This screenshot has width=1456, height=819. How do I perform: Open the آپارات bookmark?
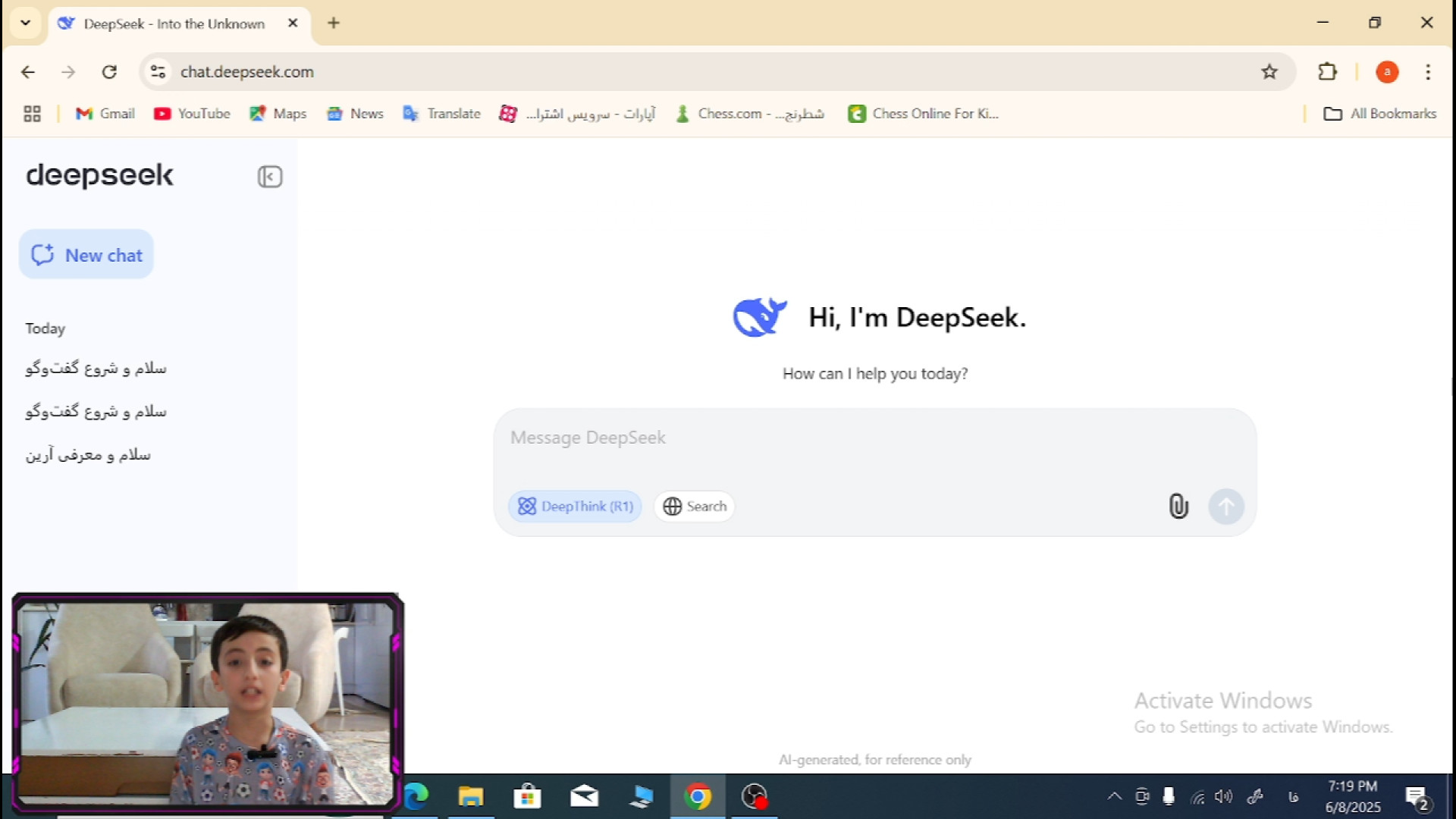[577, 114]
